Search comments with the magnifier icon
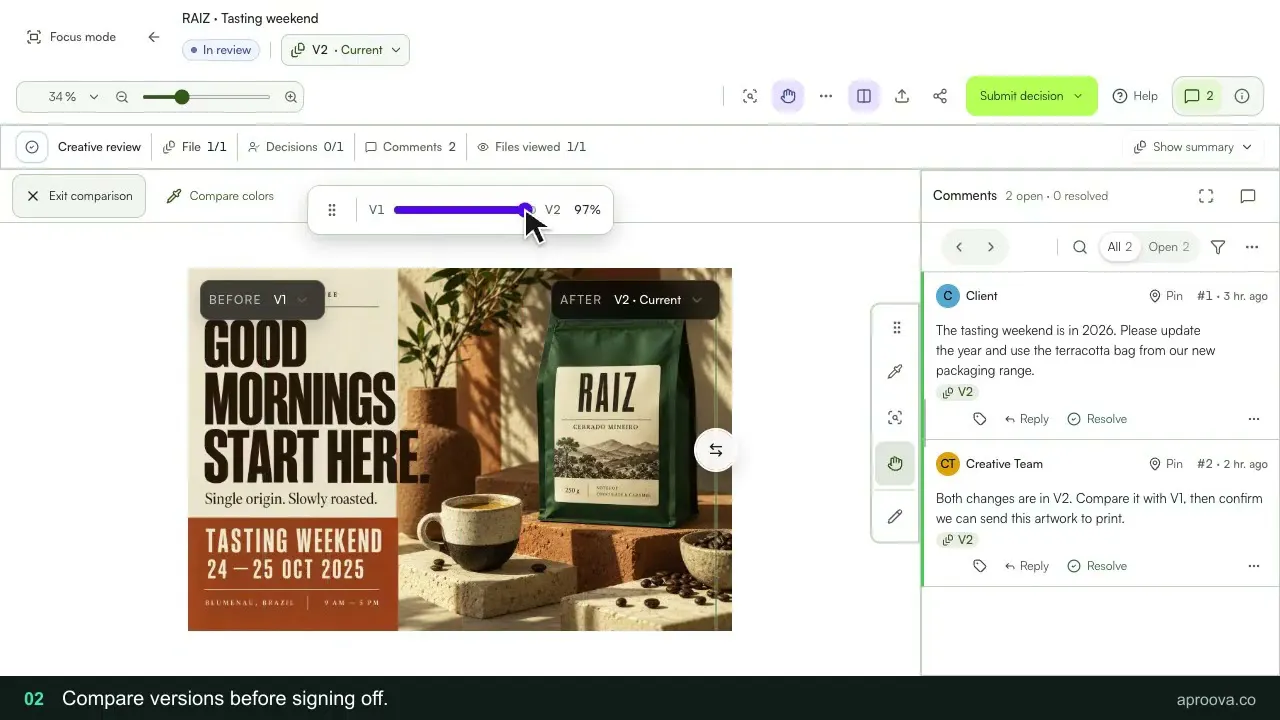 tap(1080, 247)
